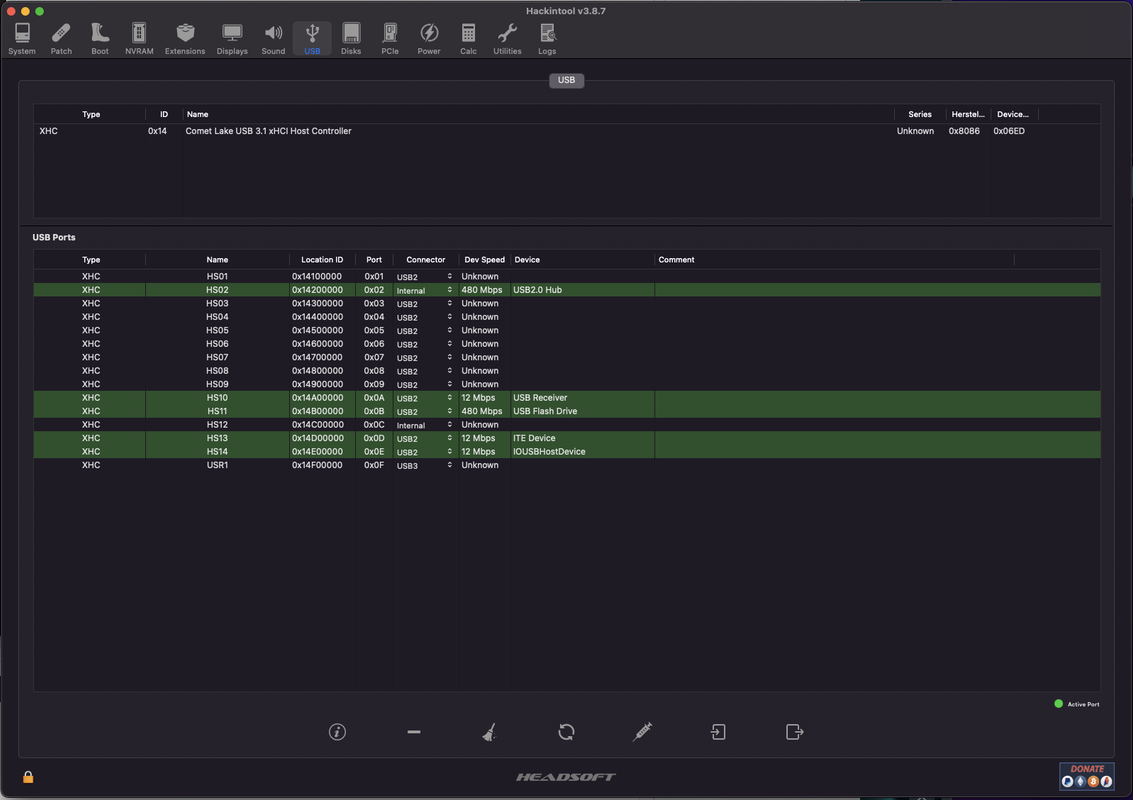Viewport: 1133px width, 800px height.
Task: Click the info icon at the bottom
Action: click(x=337, y=732)
